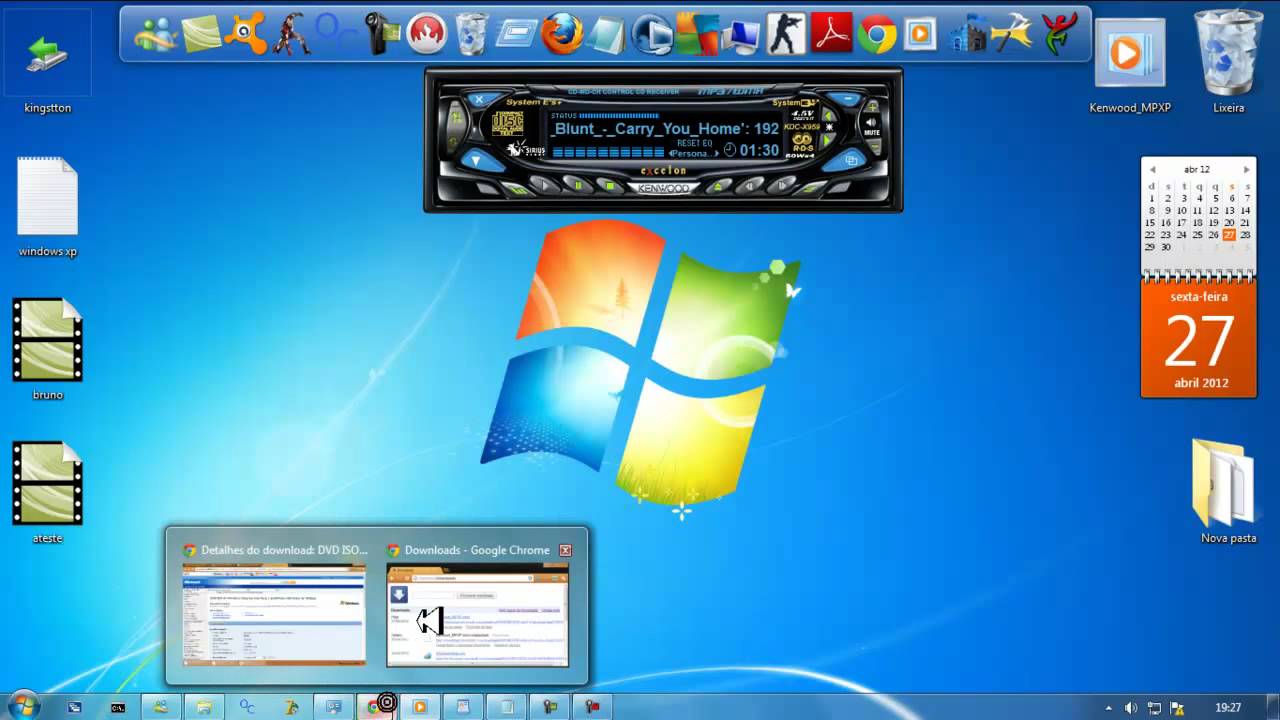This screenshot has height=720, width=1280.
Task: Open the kingstton drive shortcut on desktop
Action: 48,62
